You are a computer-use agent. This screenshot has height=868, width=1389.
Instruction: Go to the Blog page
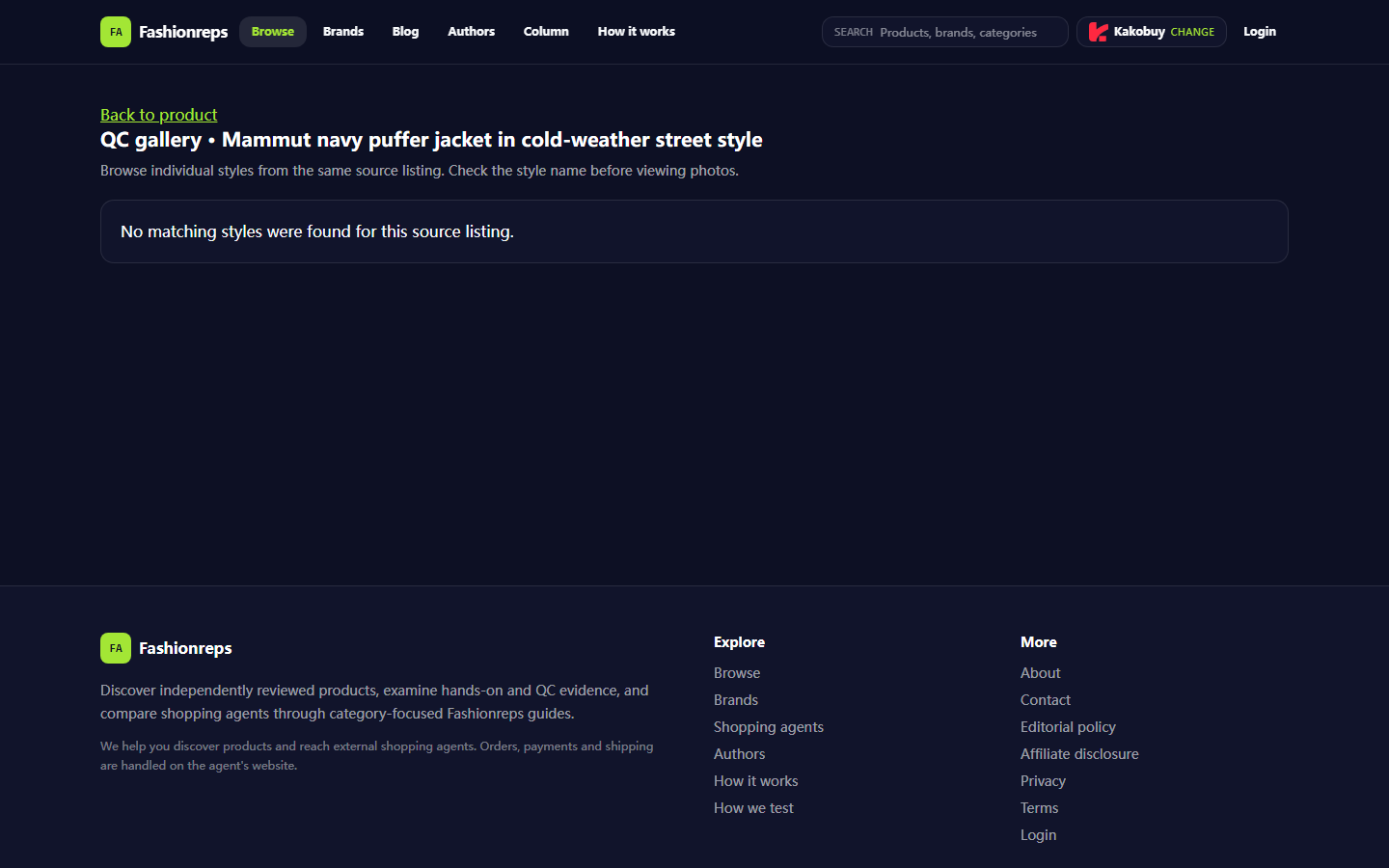point(405,32)
